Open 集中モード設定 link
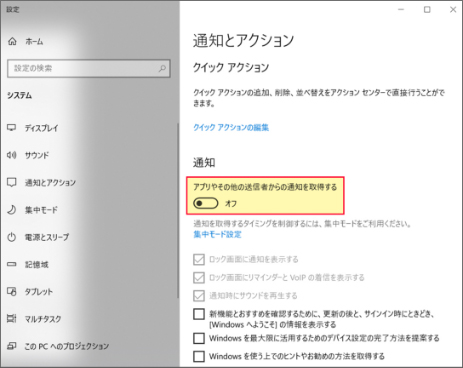Screen dimensions: 463x368 point(217,234)
